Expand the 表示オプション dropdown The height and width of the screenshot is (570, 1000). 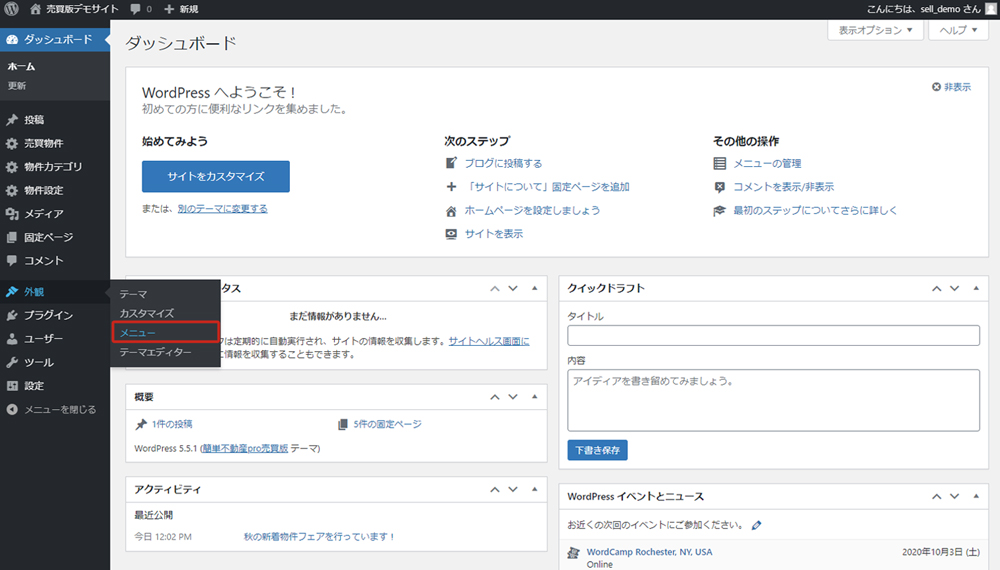[875, 31]
